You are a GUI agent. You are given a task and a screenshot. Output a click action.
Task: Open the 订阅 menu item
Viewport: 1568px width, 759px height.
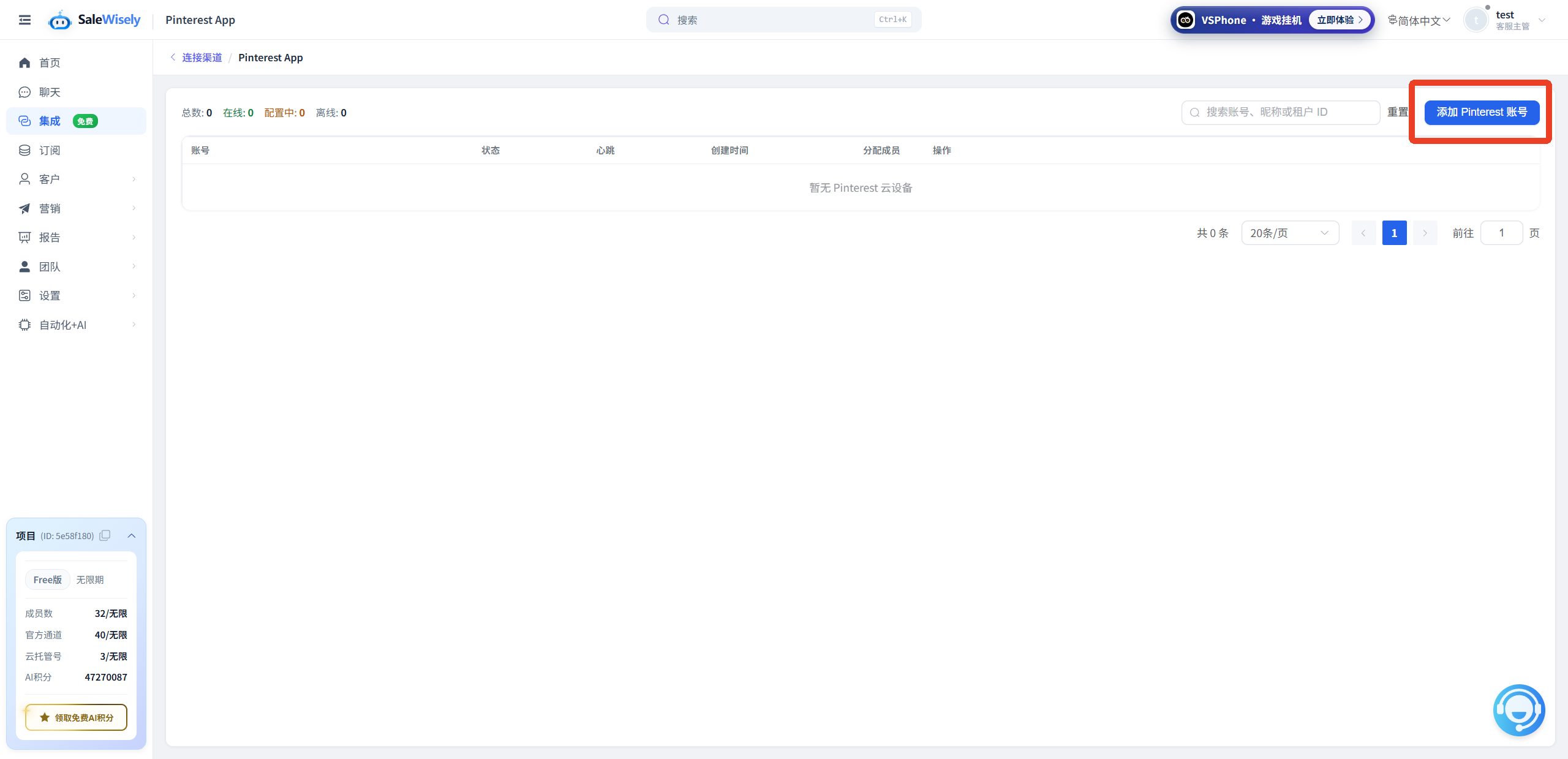click(76, 150)
